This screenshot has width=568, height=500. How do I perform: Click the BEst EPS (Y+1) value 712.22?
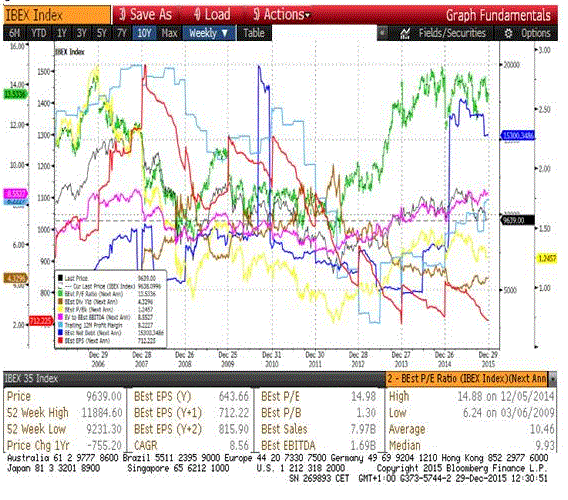tap(234, 413)
